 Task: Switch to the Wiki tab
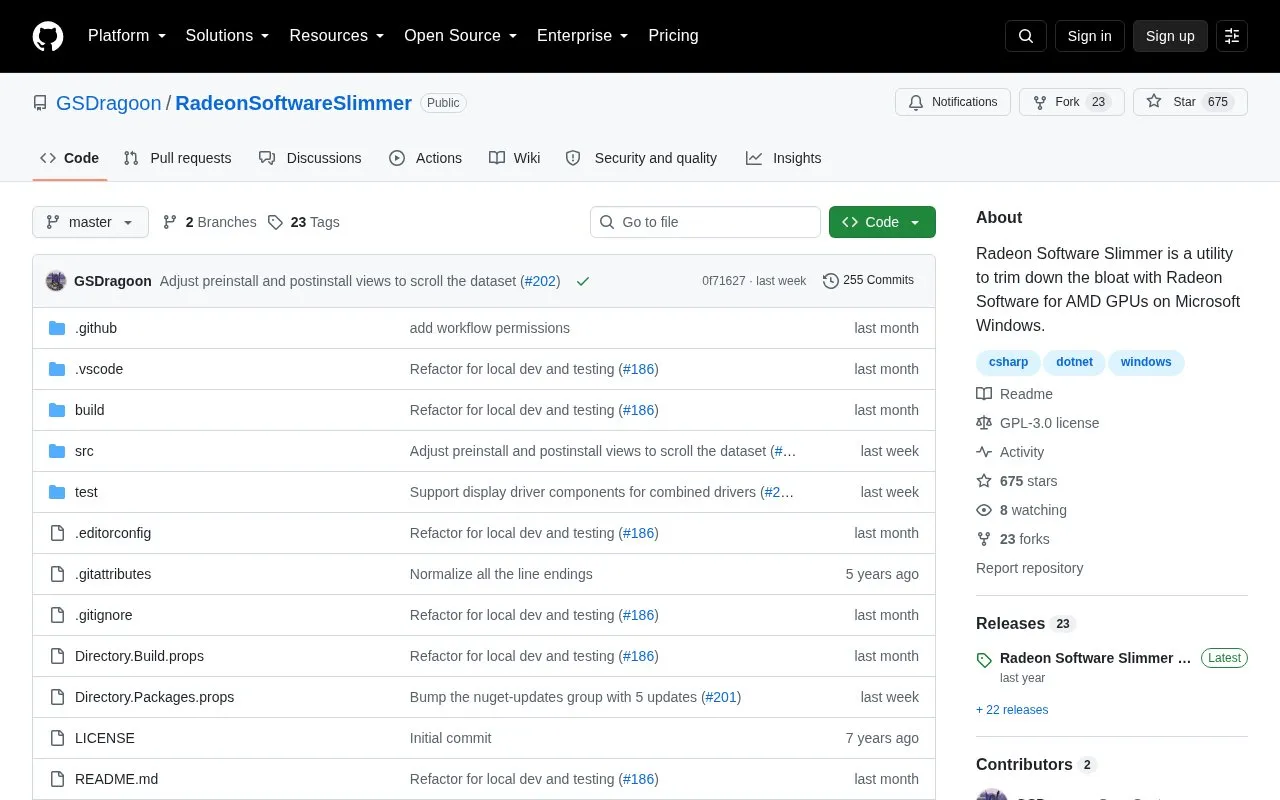pos(515,158)
